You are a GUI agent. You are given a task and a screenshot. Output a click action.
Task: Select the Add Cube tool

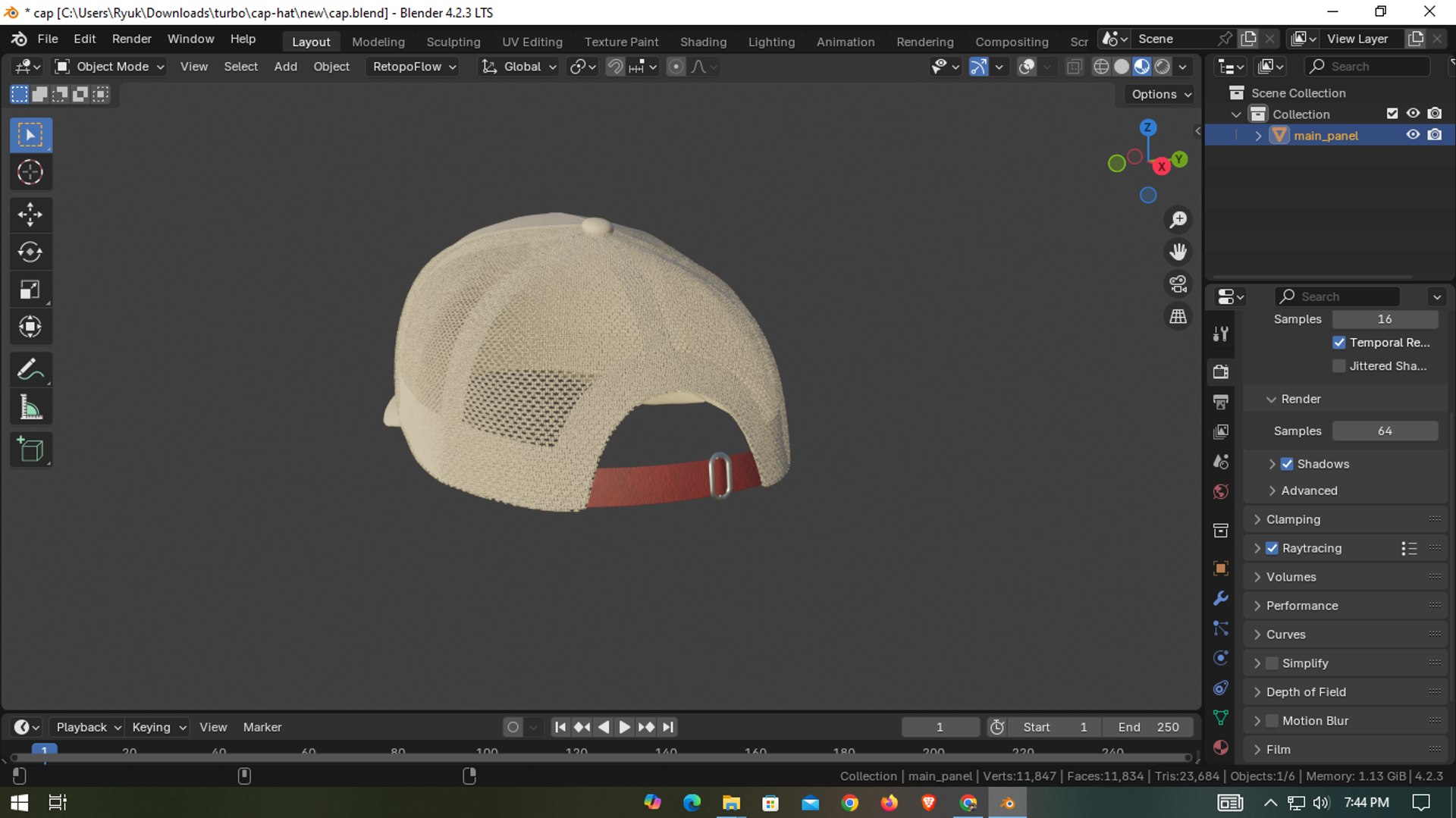[x=30, y=450]
